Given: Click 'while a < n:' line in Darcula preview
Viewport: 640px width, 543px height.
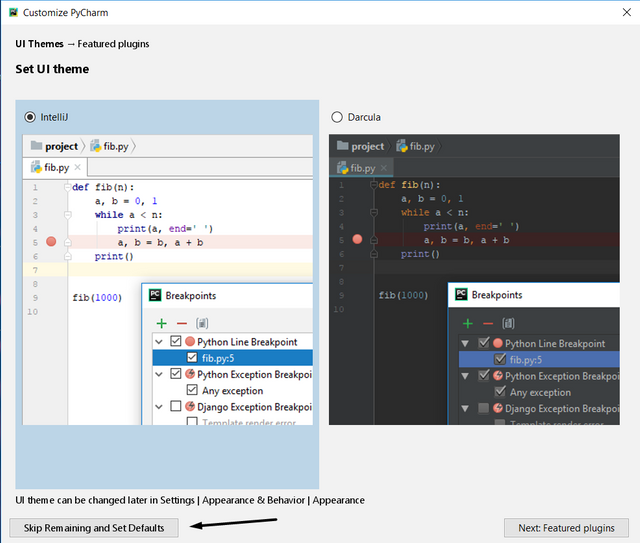Looking at the screenshot, I should point(435,212).
